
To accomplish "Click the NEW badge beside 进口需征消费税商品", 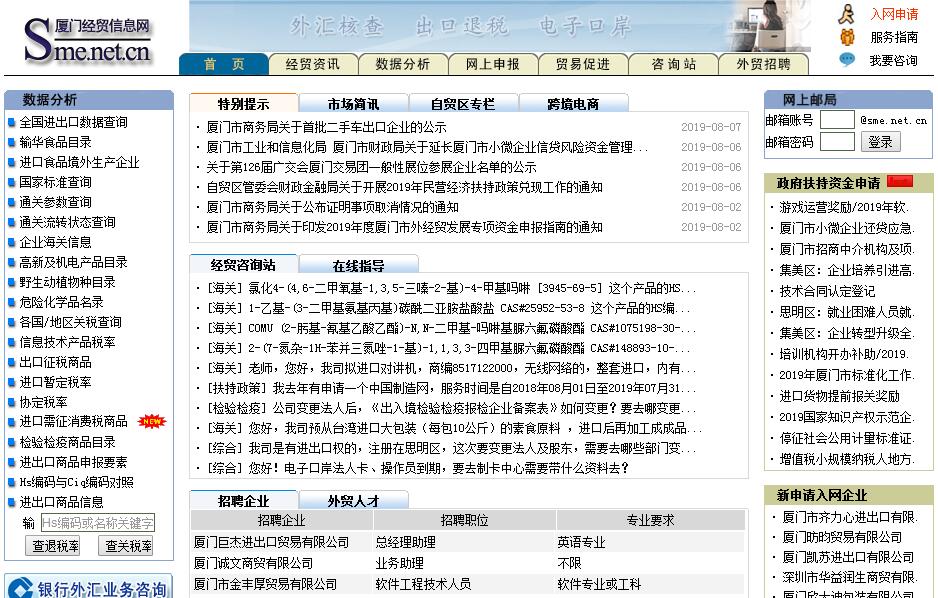I will coord(152,421).
